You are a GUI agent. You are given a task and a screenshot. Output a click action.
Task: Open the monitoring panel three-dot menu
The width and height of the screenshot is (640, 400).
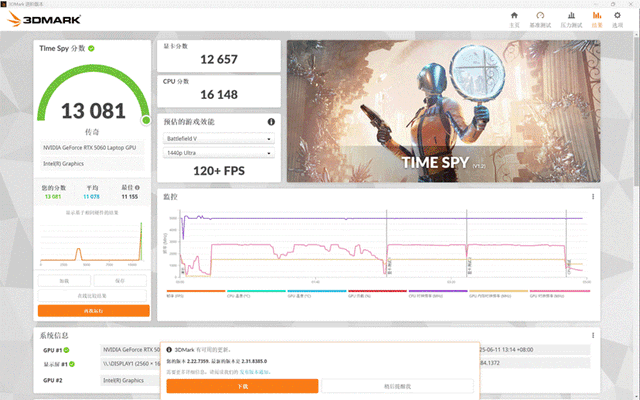[593, 197]
